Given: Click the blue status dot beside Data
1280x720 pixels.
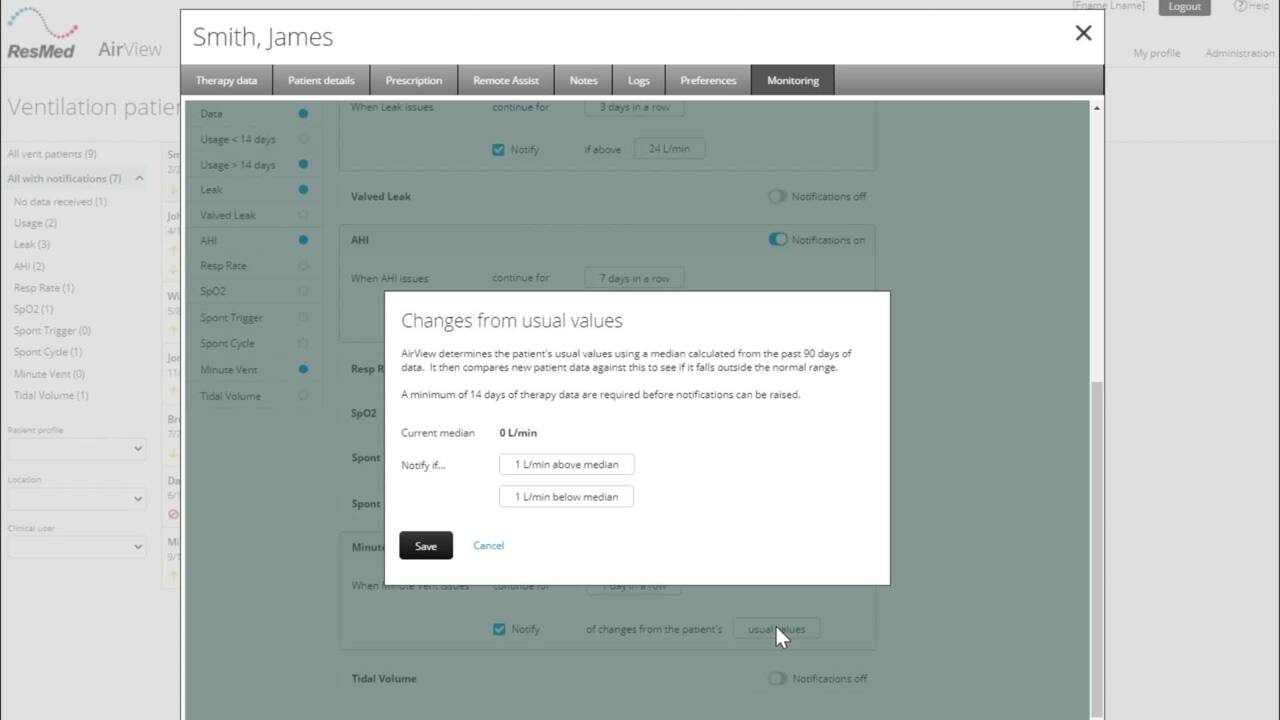Looking at the screenshot, I should point(303,114).
